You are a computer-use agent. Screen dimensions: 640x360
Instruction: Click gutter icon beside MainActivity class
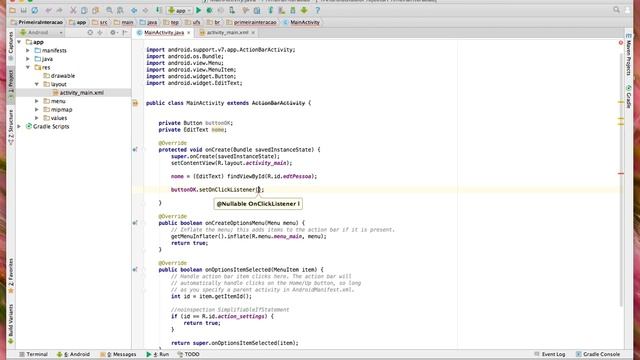pos(135,103)
